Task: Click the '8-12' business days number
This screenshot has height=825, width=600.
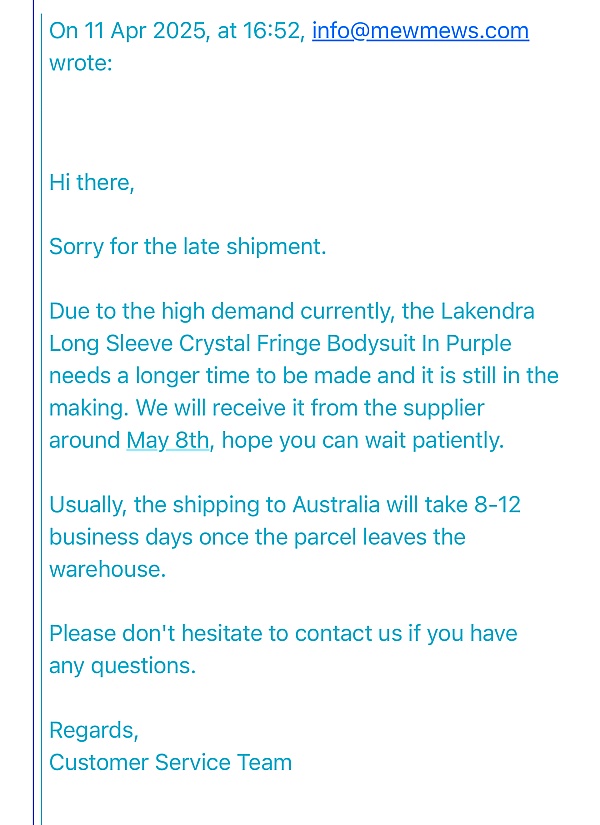Action: click(497, 505)
